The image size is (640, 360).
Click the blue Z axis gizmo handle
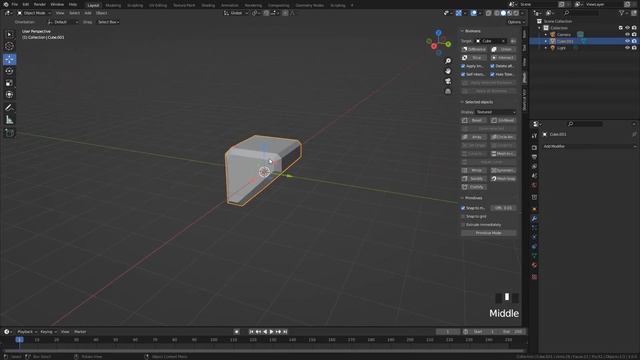[x=438, y=33]
